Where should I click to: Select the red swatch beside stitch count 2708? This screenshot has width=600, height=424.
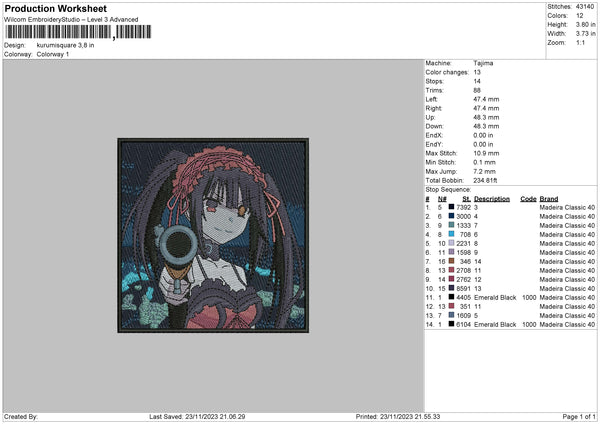[x=451, y=270]
